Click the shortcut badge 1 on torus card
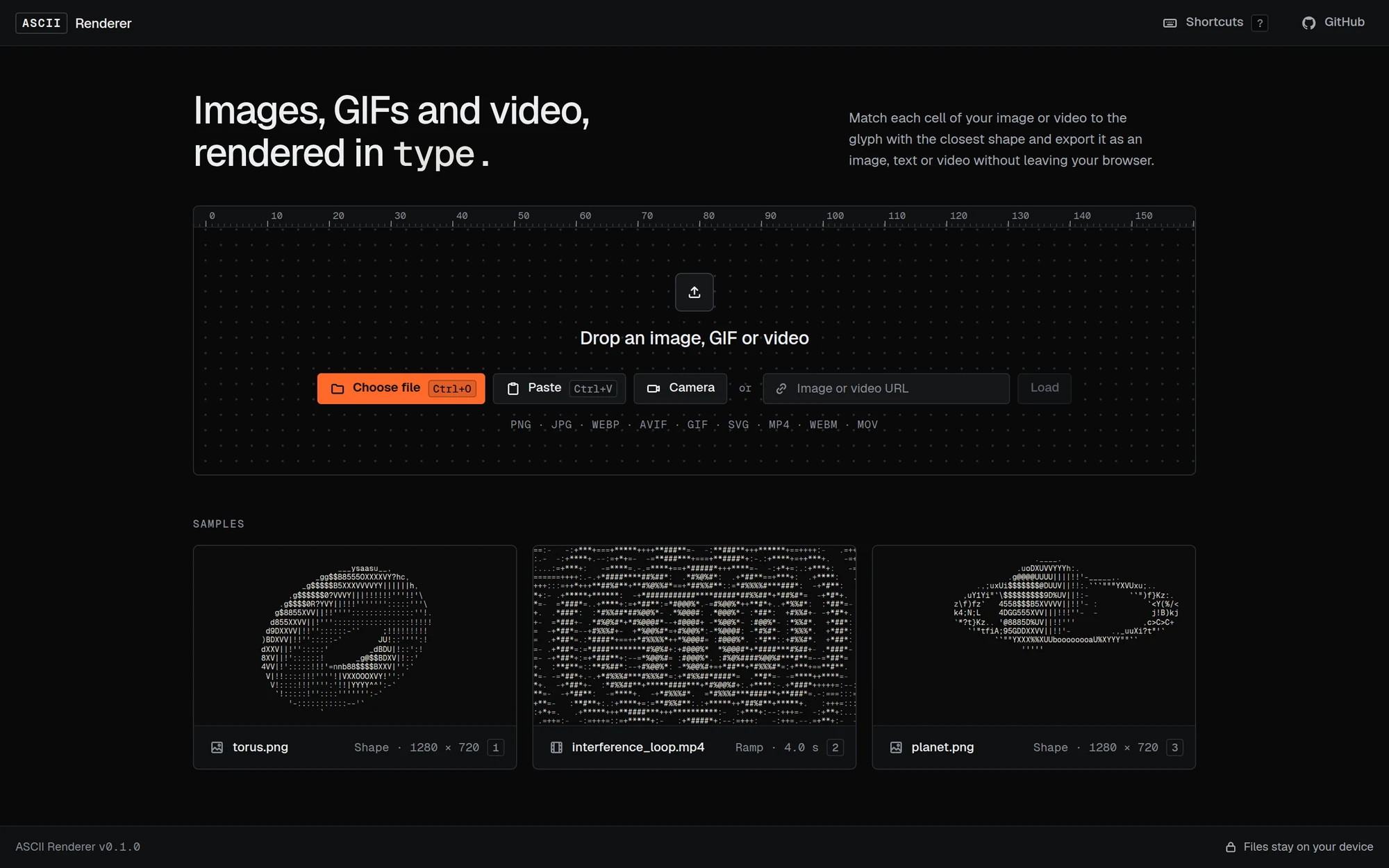The width and height of the screenshot is (1389, 868). [495, 748]
